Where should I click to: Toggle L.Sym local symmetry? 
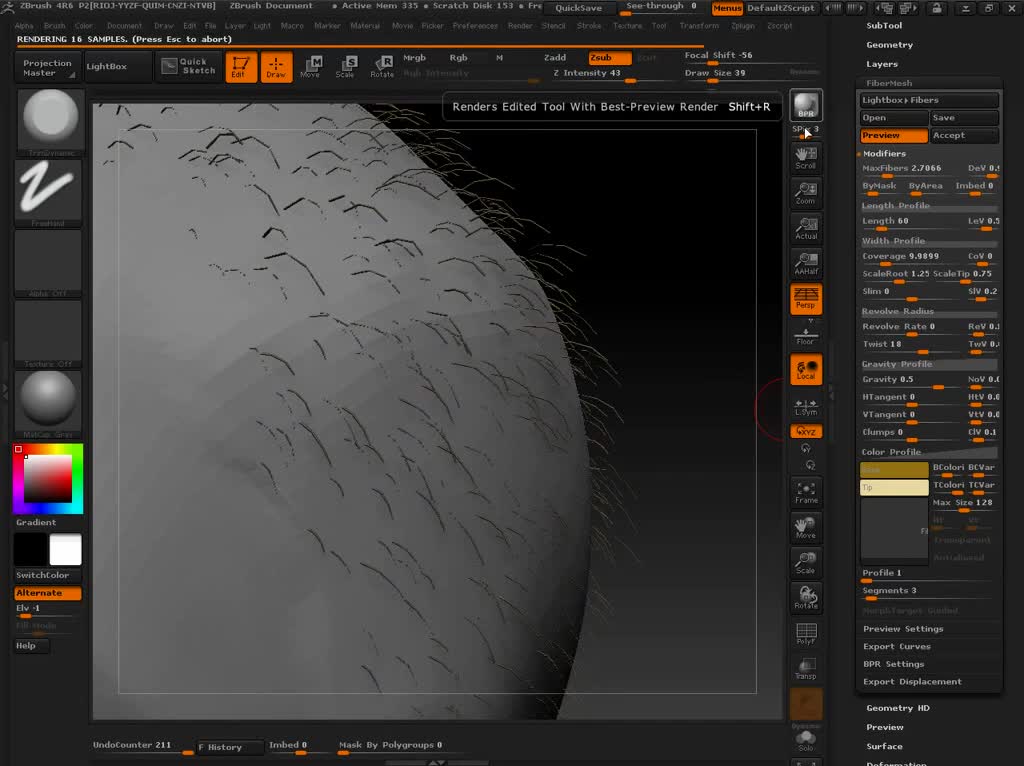[806, 407]
